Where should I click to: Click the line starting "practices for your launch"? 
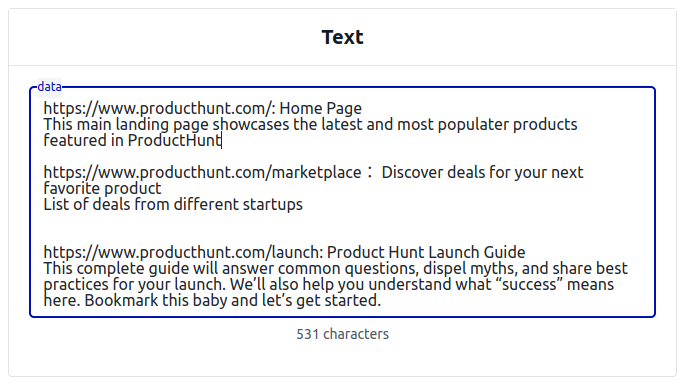329,284
